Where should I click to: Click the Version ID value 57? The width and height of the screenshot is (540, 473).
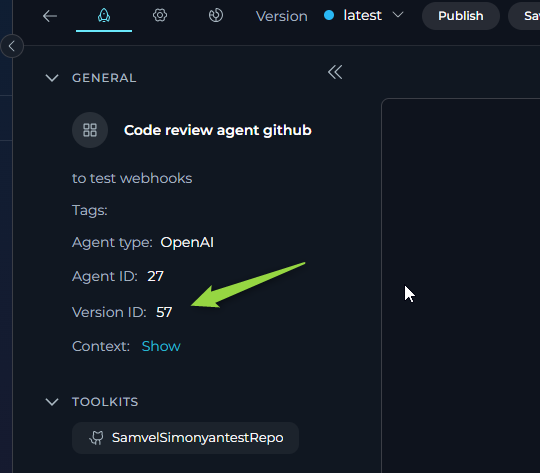pyautogui.click(x=164, y=312)
